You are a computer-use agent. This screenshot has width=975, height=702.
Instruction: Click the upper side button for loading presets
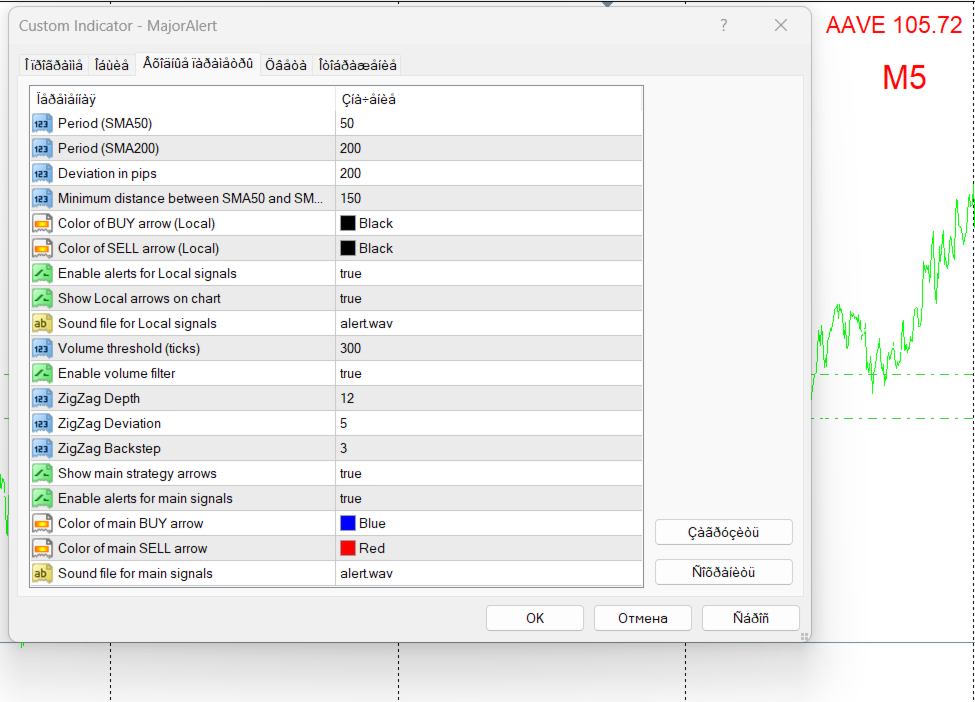pos(724,532)
